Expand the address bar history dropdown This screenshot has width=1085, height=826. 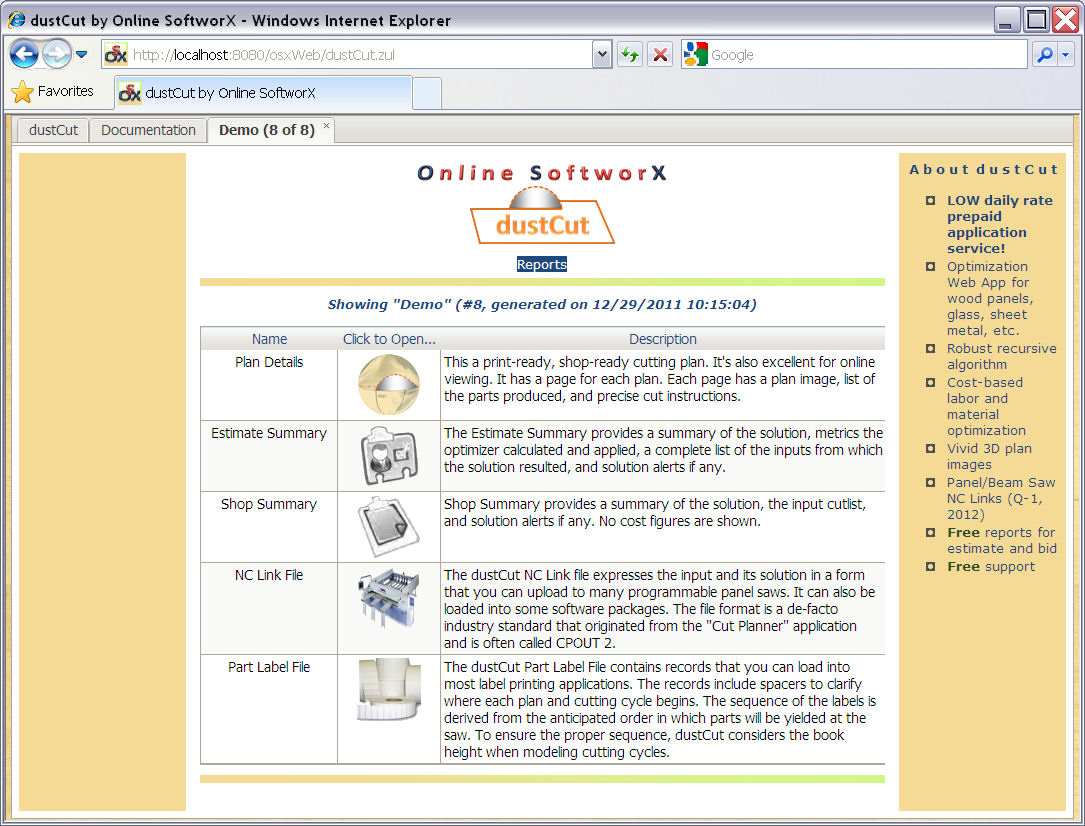(602, 54)
